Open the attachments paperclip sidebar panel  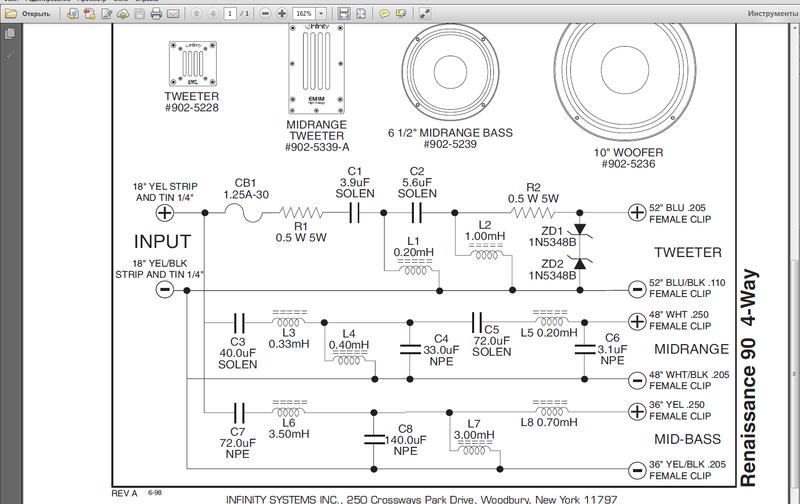tap(10, 55)
